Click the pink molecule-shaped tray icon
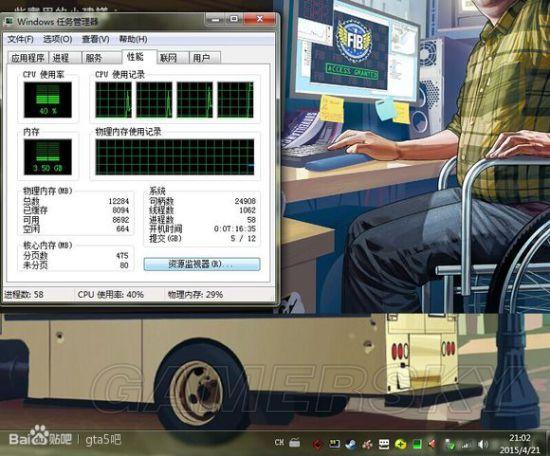This screenshot has height=456, width=550. [x=367, y=445]
